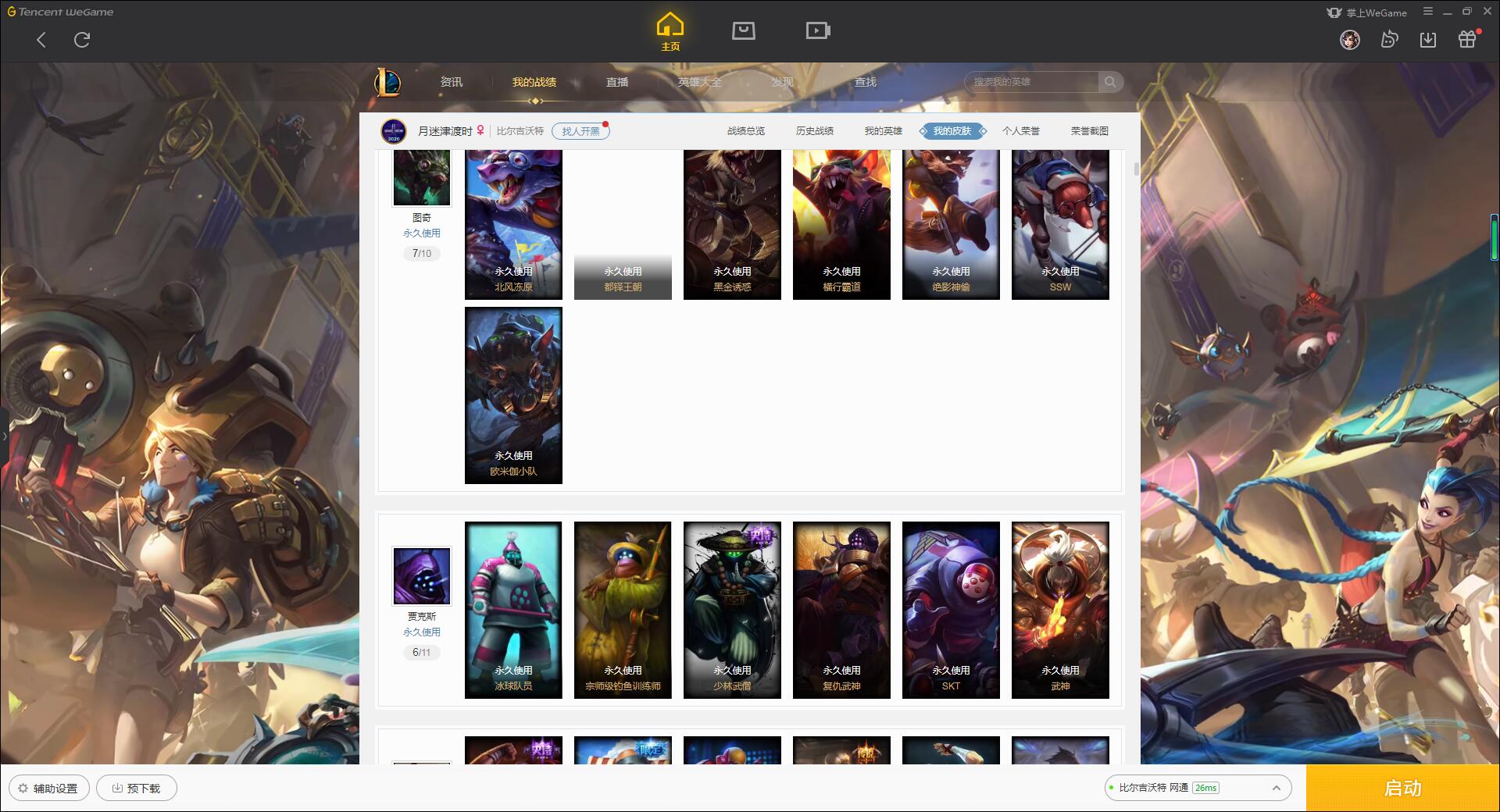The height and width of the screenshot is (812, 1500).
Task: Open the hamburger menu icon
Action: tap(1428, 12)
